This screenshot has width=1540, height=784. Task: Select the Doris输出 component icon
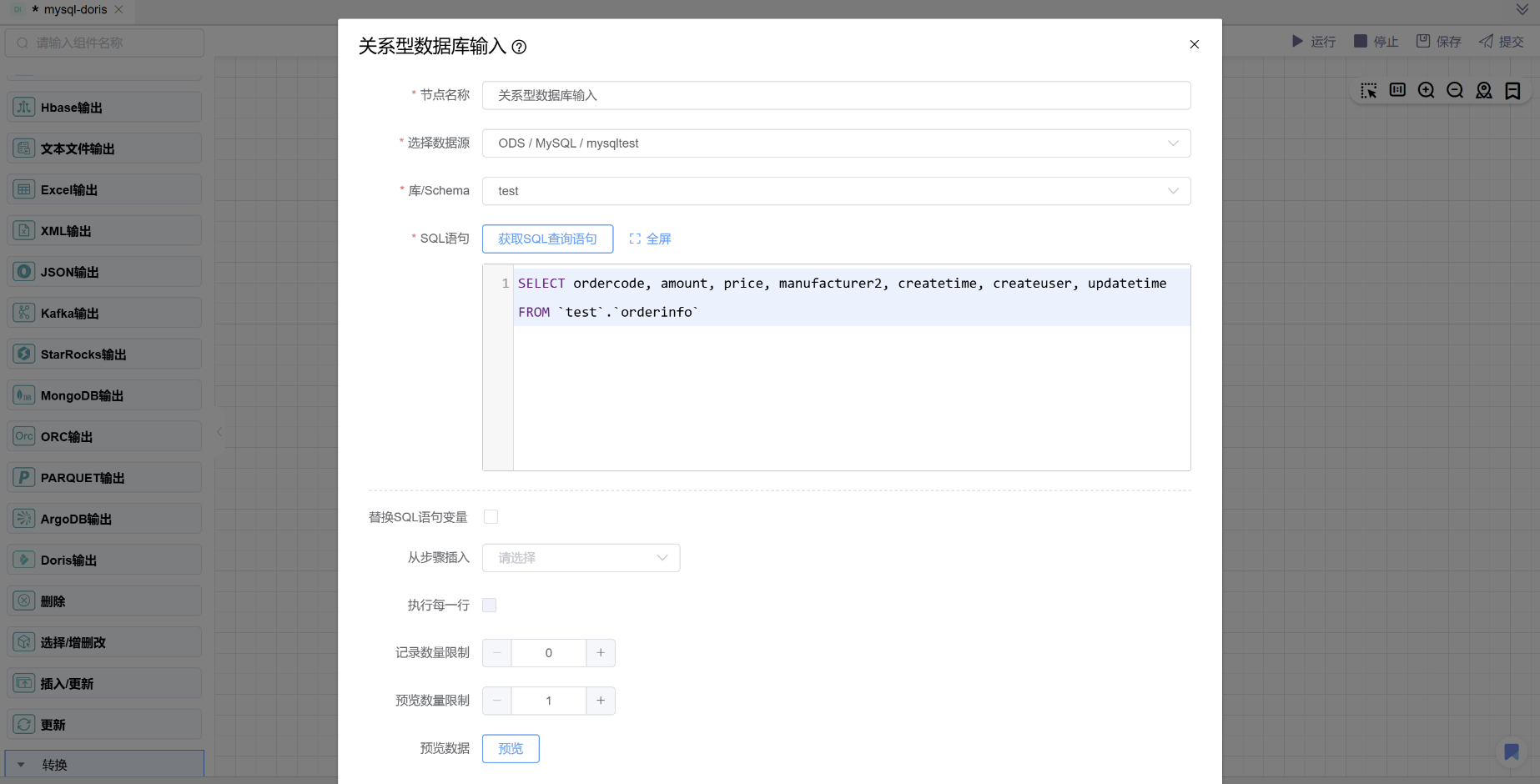coord(24,560)
